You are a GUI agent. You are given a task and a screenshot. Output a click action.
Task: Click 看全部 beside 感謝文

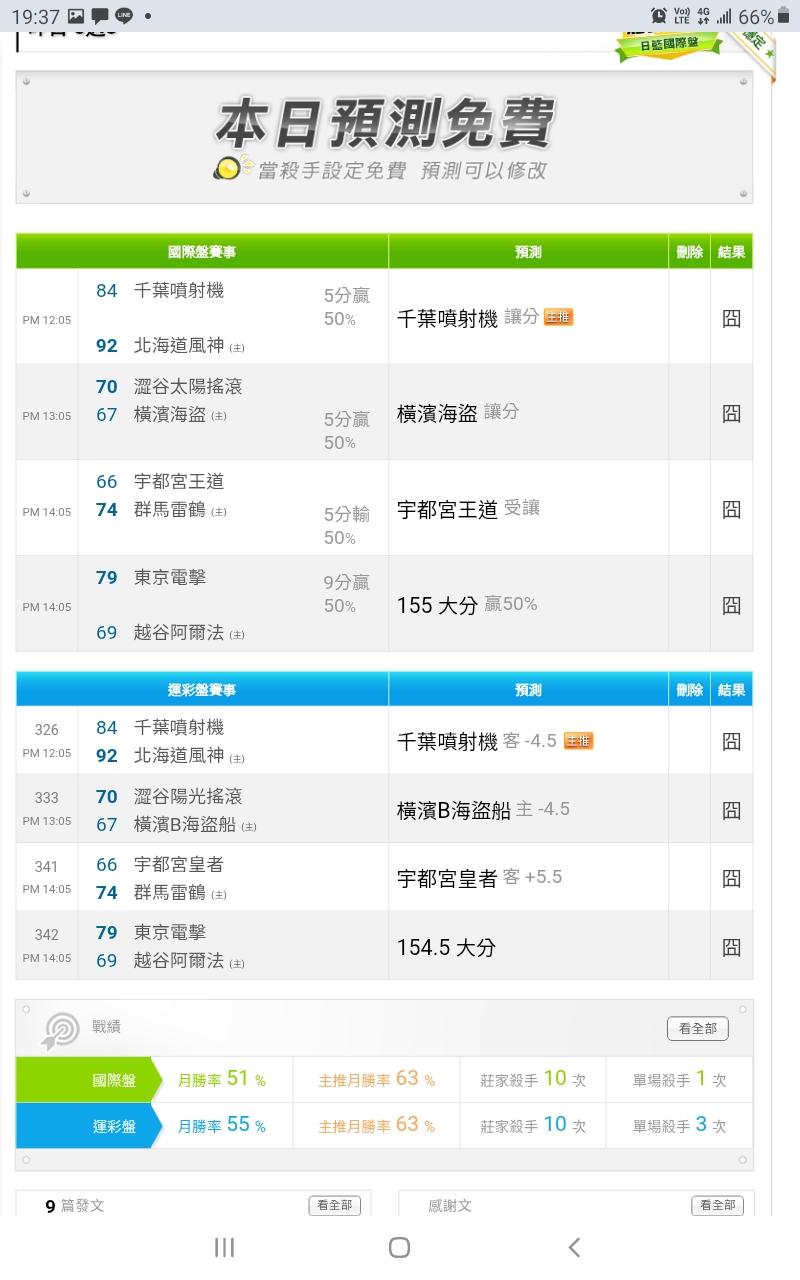[x=717, y=1206]
